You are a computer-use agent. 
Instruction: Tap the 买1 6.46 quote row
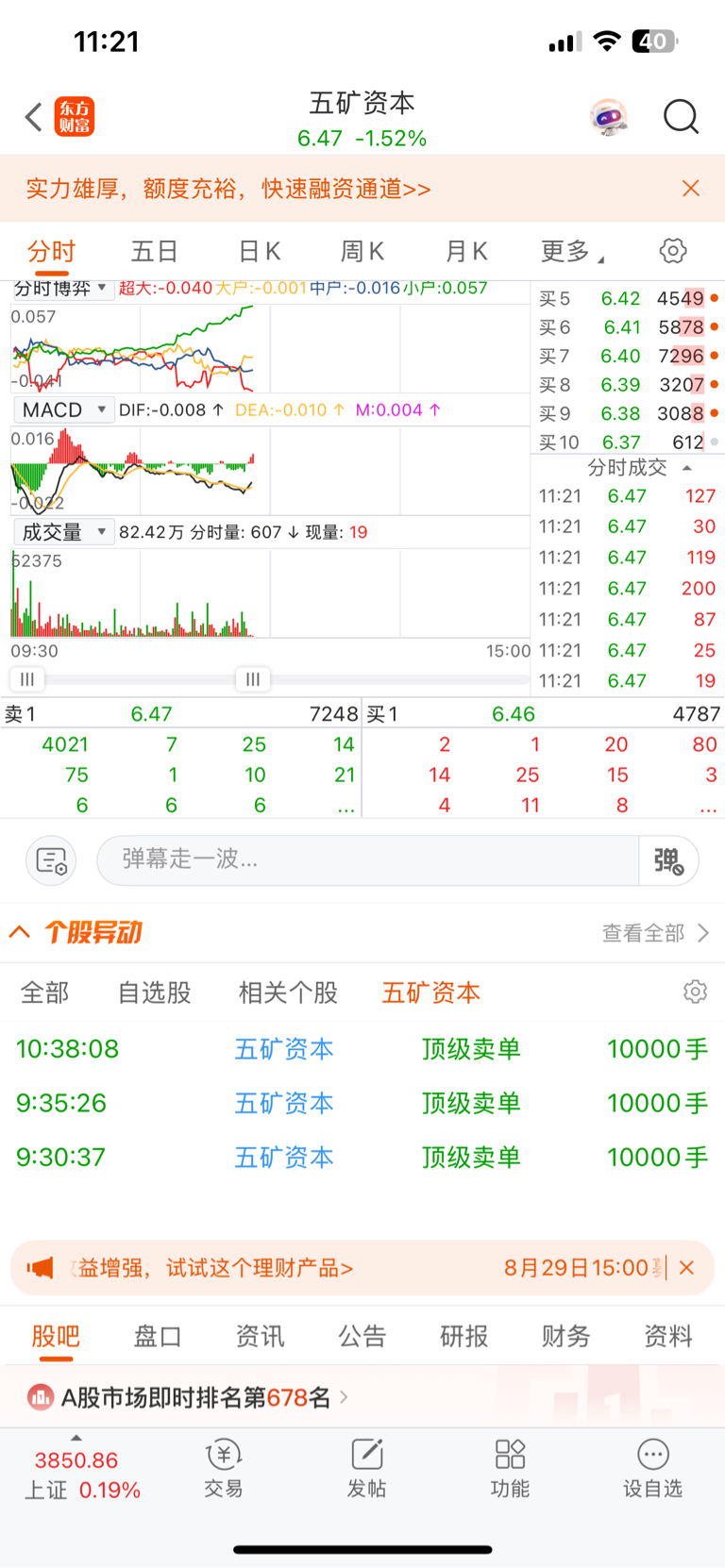(544, 714)
